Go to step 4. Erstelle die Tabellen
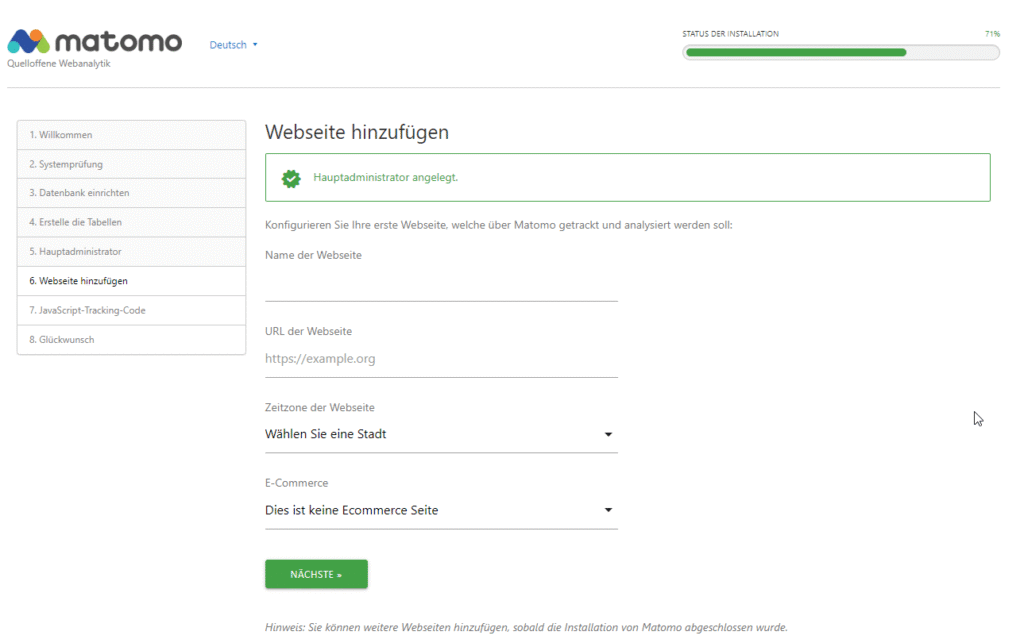The height and width of the screenshot is (643, 1024). (131, 223)
